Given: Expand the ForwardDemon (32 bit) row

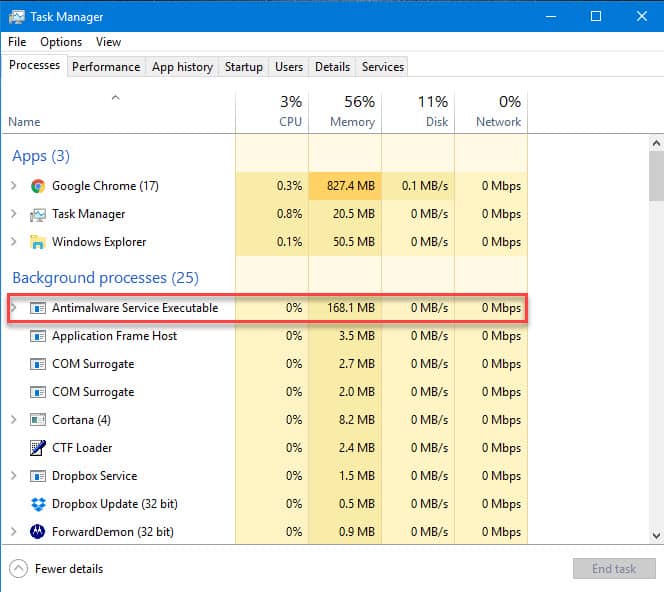Looking at the screenshot, I should point(14,531).
